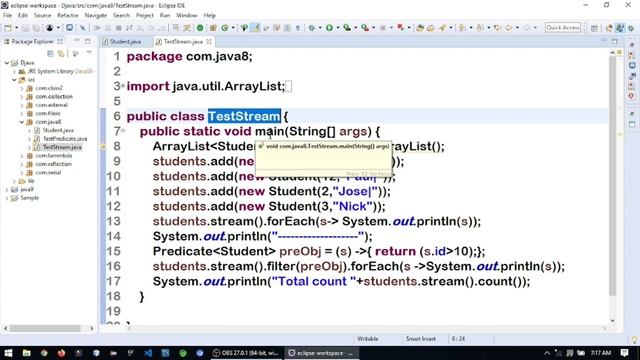The image size is (640, 360).
Task: Click Collapse All in Package Explorer
Action: click(50, 54)
